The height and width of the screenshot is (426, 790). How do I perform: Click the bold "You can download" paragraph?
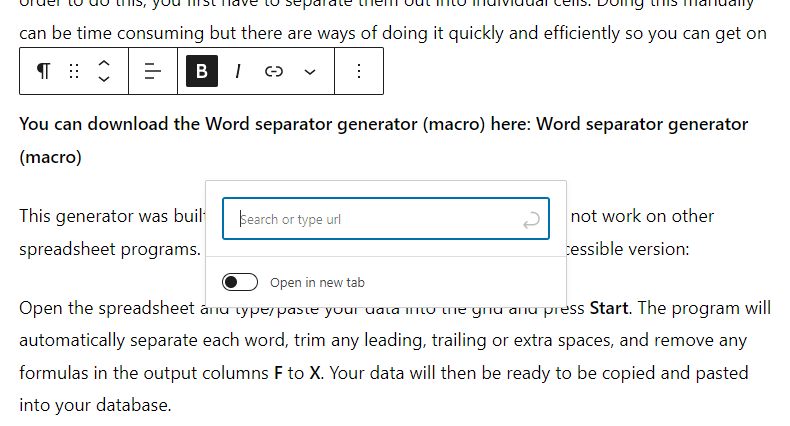point(200,125)
